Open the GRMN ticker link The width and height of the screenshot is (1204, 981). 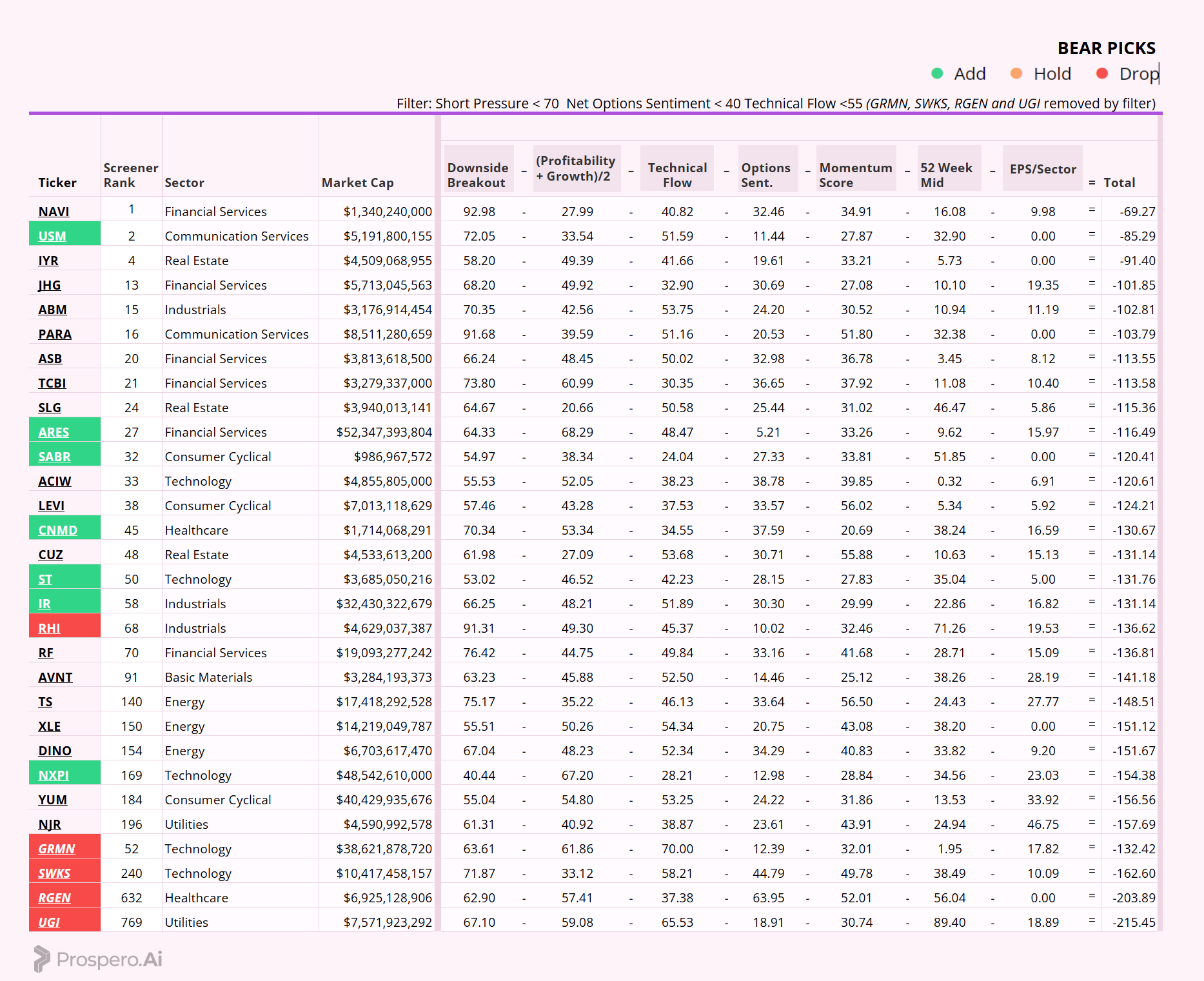point(57,849)
